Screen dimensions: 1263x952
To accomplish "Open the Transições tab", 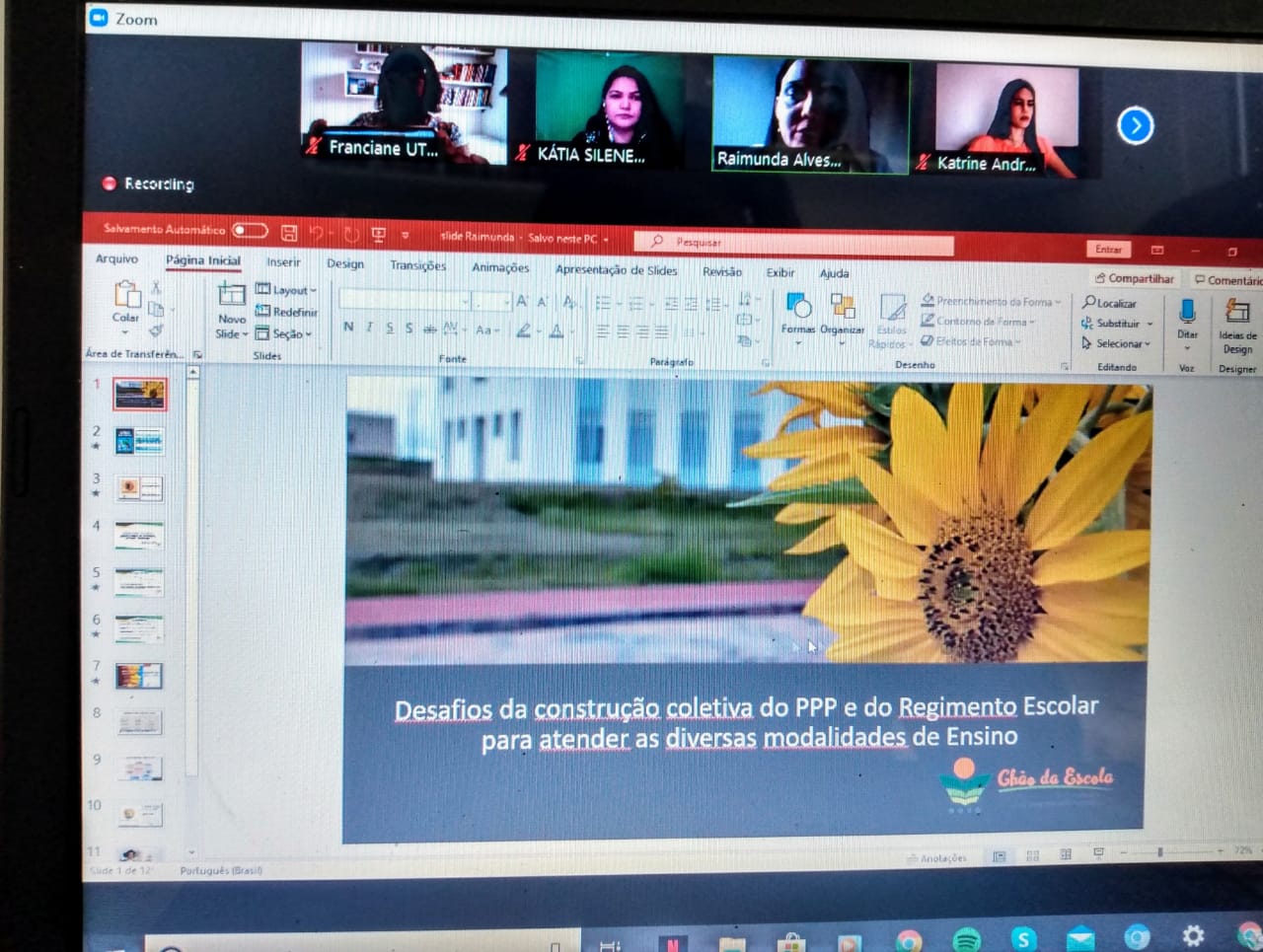I will (x=417, y=265).
